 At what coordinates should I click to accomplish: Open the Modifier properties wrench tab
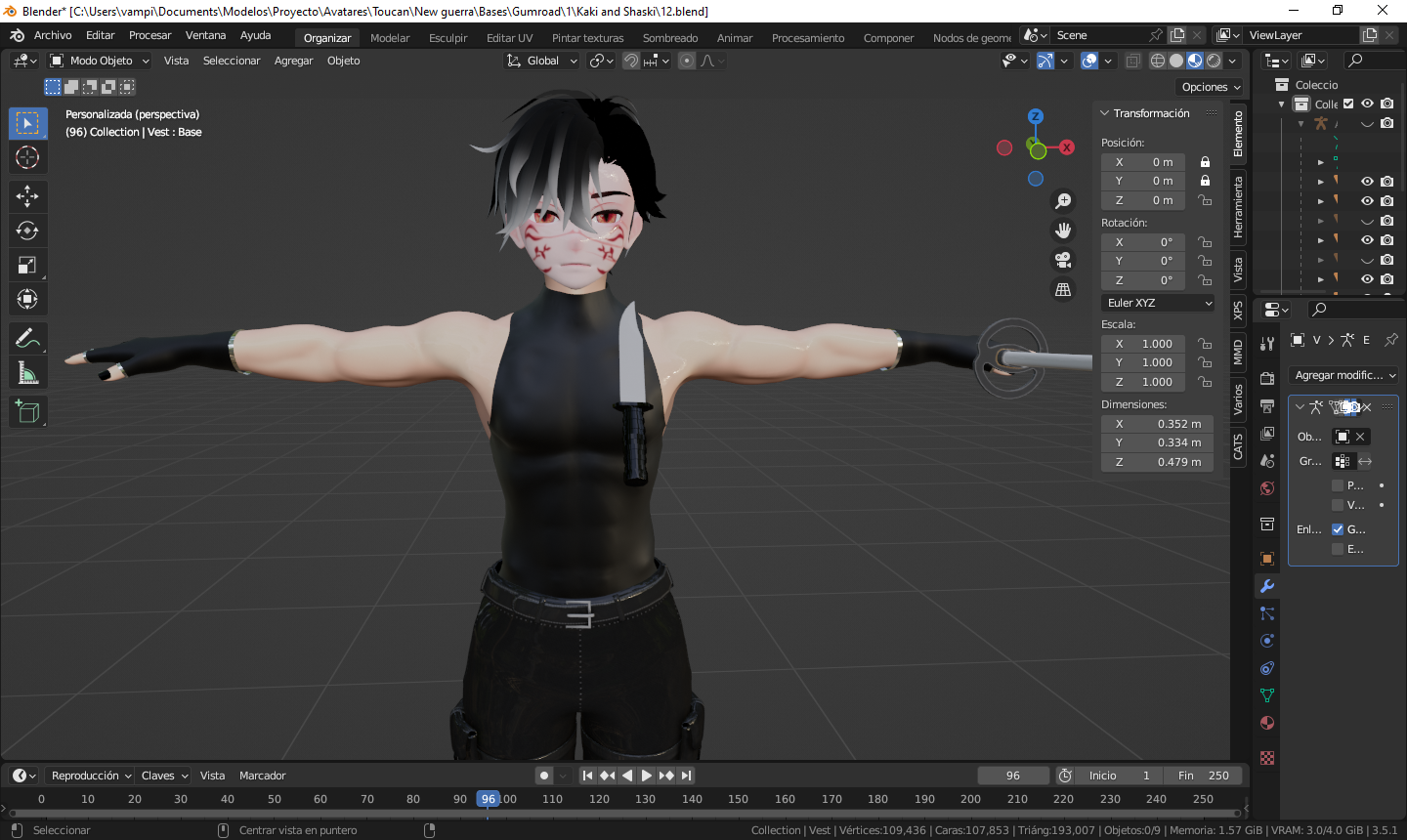pyautogui.click(x=1267, y=586)
